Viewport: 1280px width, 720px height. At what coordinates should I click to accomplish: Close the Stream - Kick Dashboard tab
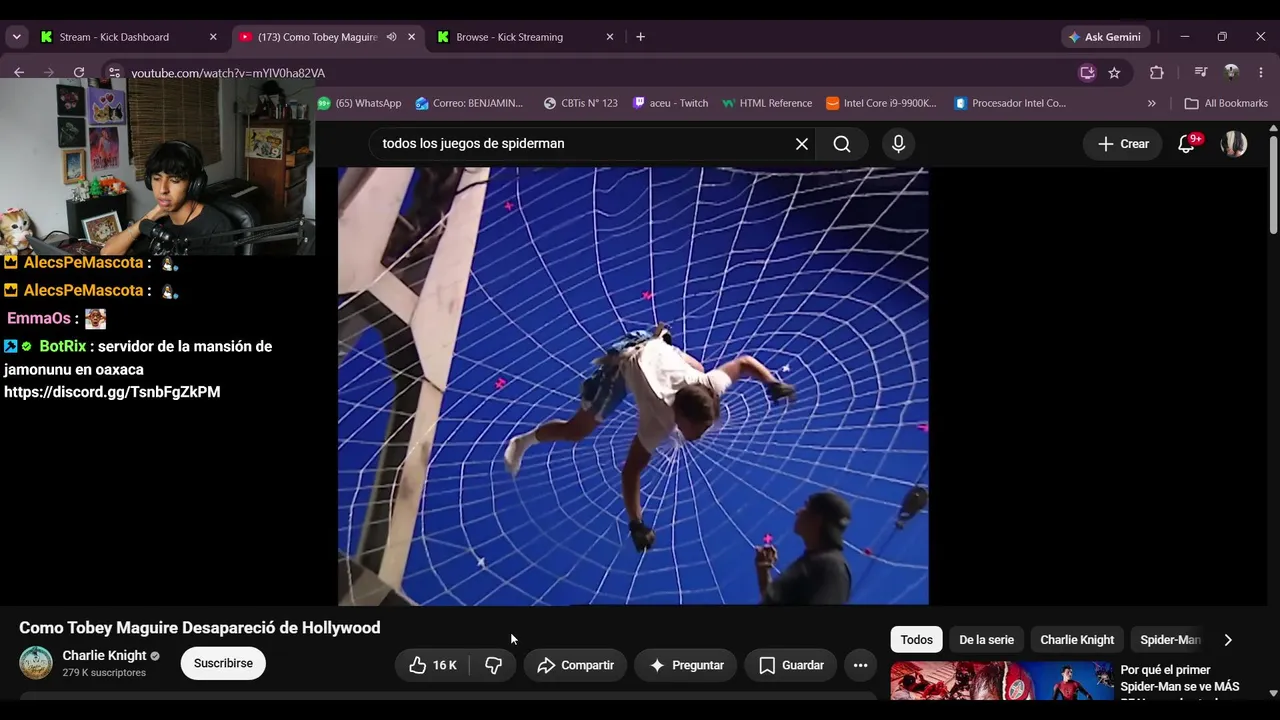(x=213, y=37)
